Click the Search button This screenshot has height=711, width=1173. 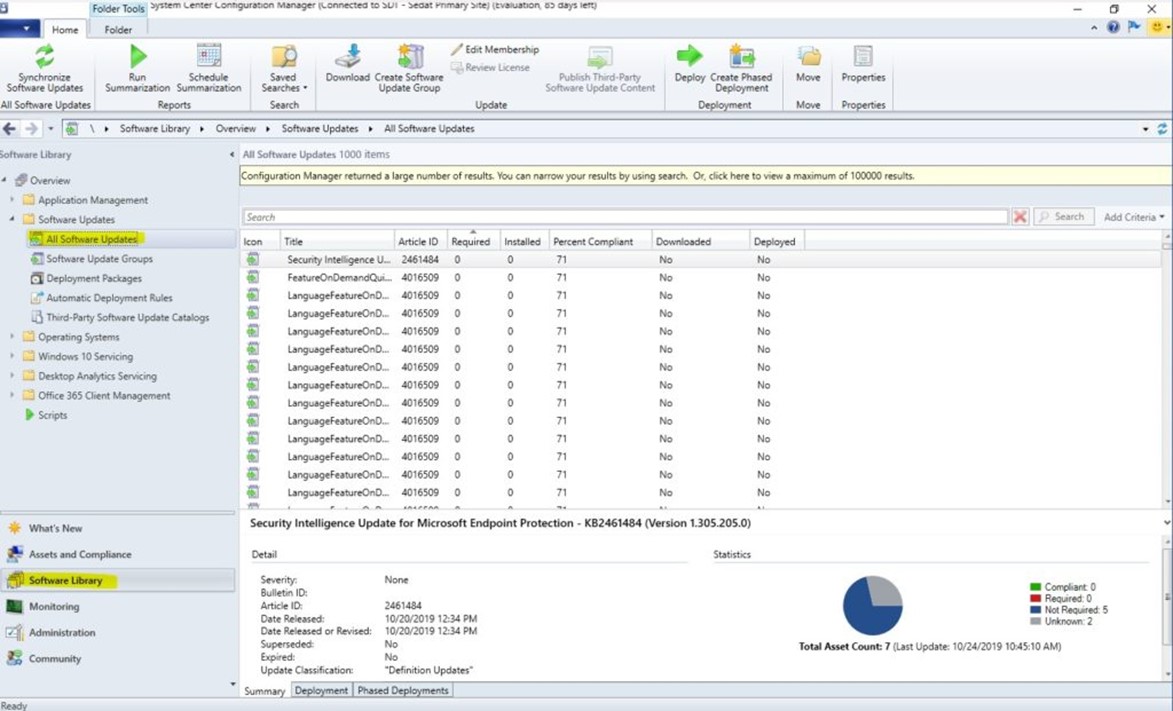(1064, 217)
